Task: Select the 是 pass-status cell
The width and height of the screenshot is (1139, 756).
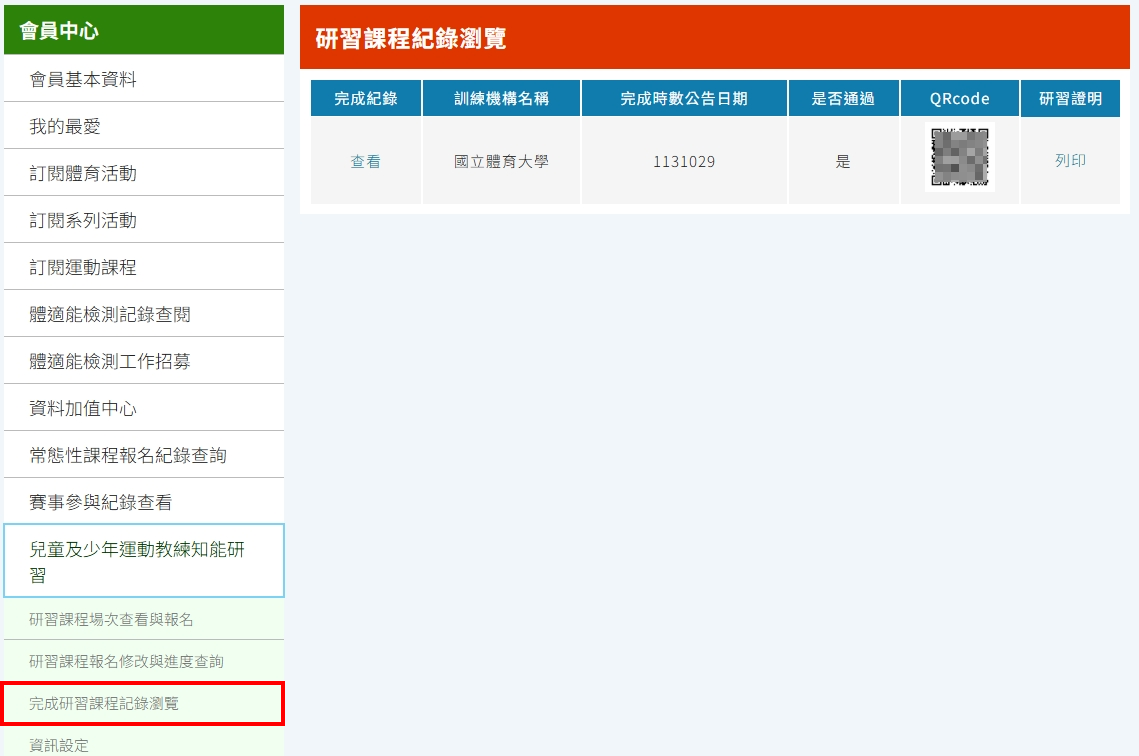Action: click(843, 161)
